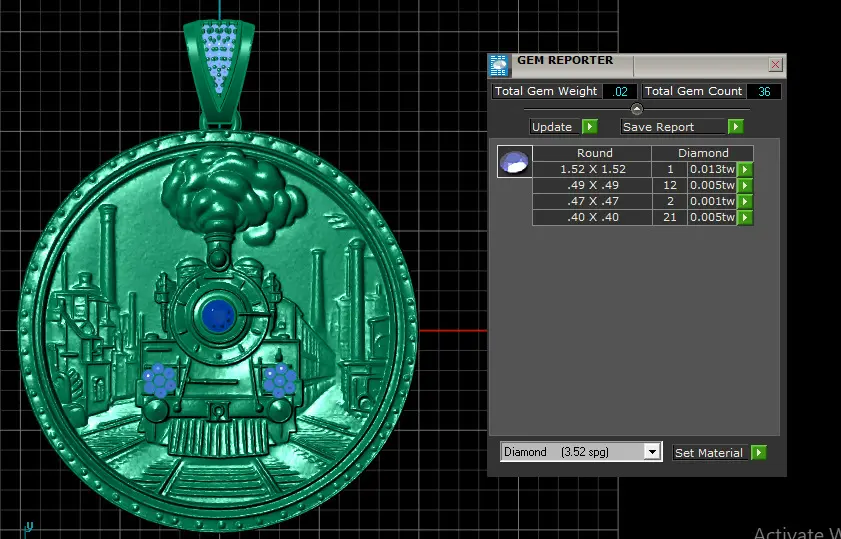Screen dimensions: 841x539
Task: Collapse the panel with the round arrow toggle
Action: tap(637, 109)
